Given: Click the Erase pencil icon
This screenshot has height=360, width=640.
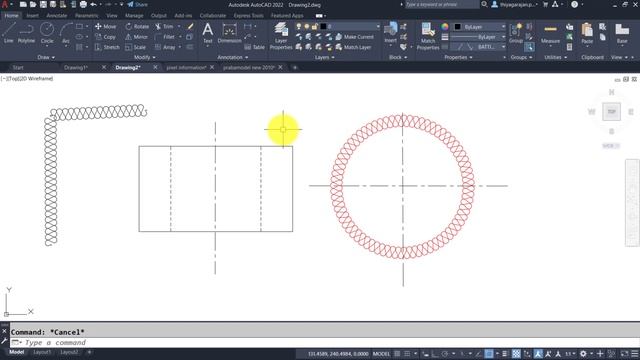Looking at the screenshot, I should click(190, 27).
